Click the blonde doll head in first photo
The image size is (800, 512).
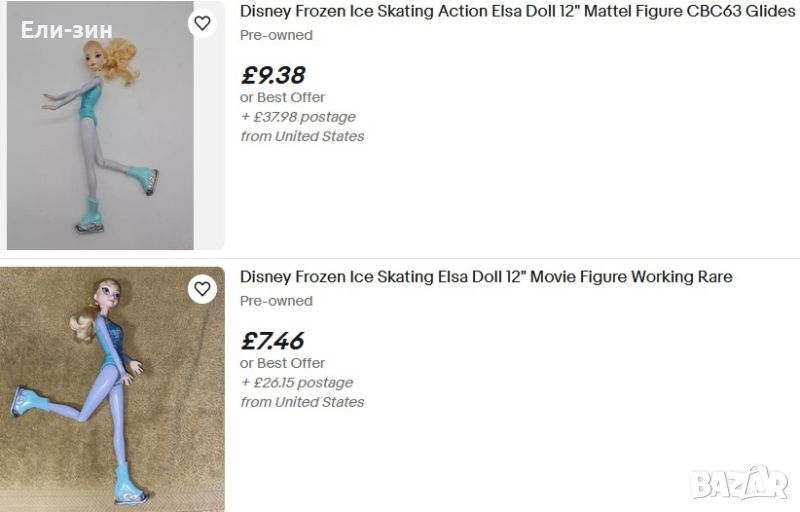116,60
